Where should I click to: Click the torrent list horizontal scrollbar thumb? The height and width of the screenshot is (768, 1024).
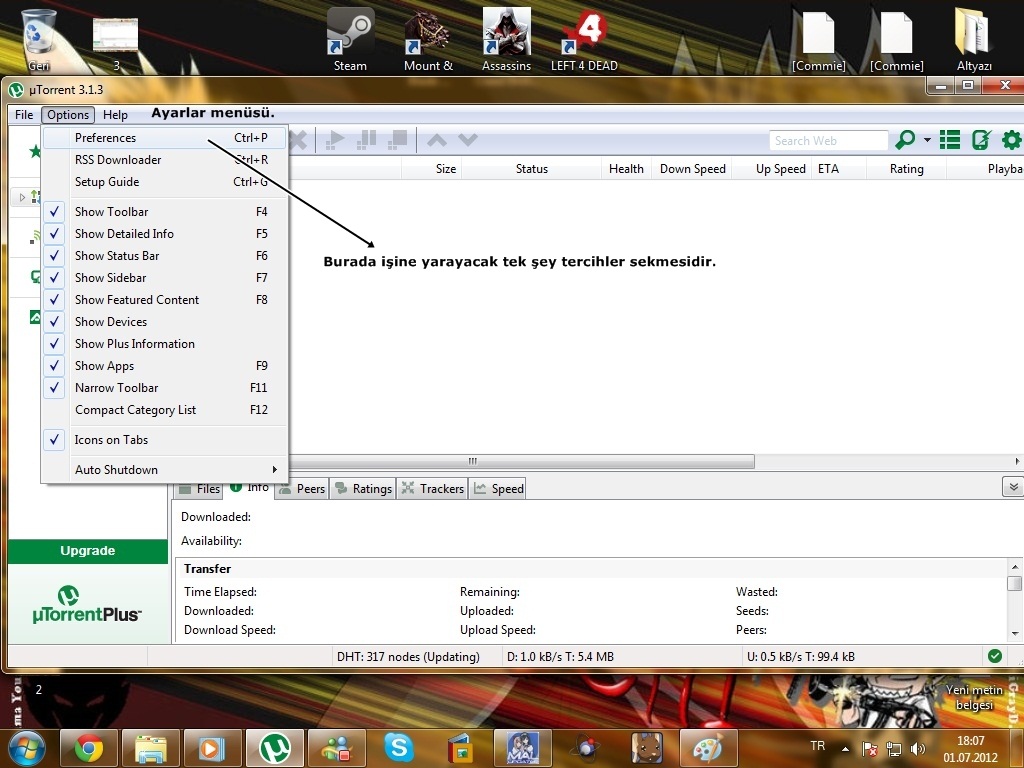tap(521, 462)
